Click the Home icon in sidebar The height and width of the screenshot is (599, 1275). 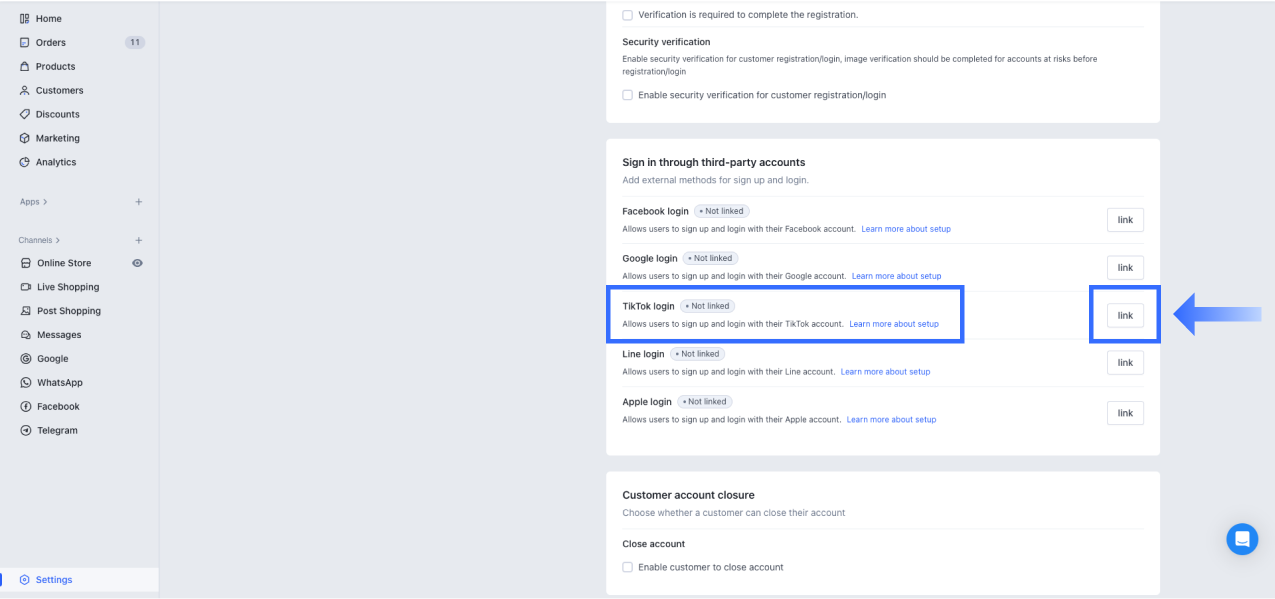point(24,19)
